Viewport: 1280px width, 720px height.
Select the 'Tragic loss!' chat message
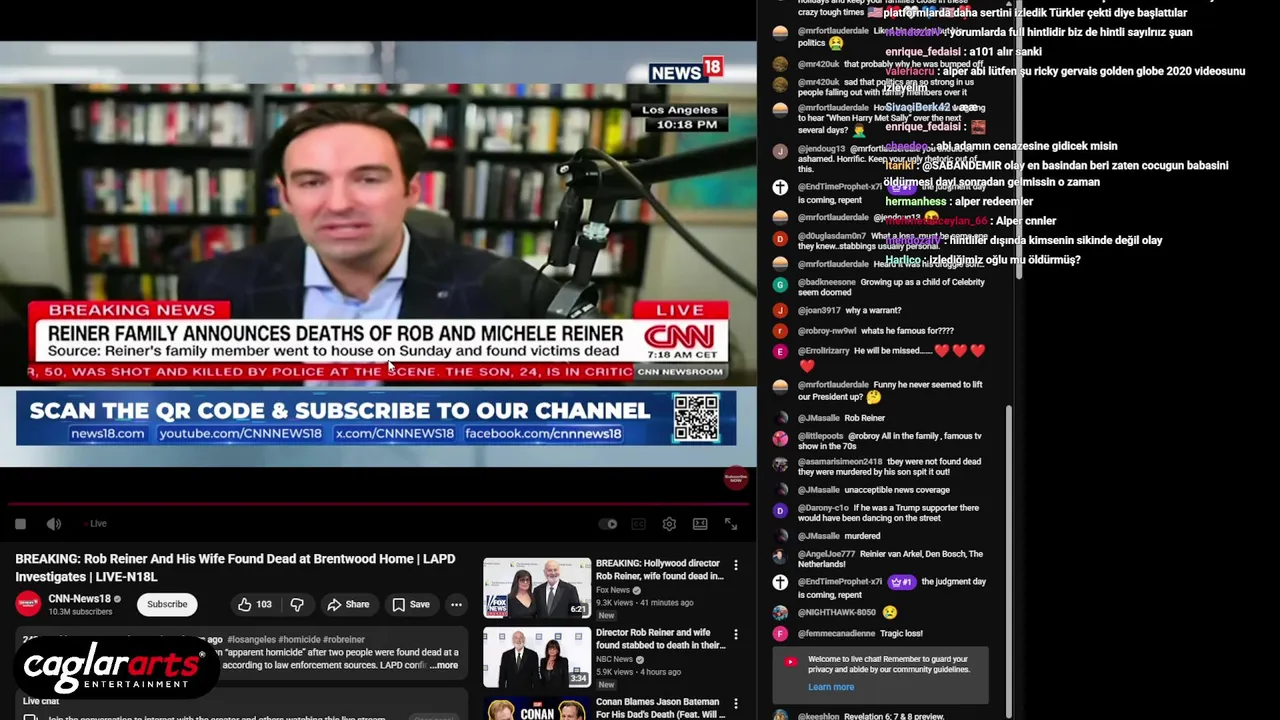[901, 634]
